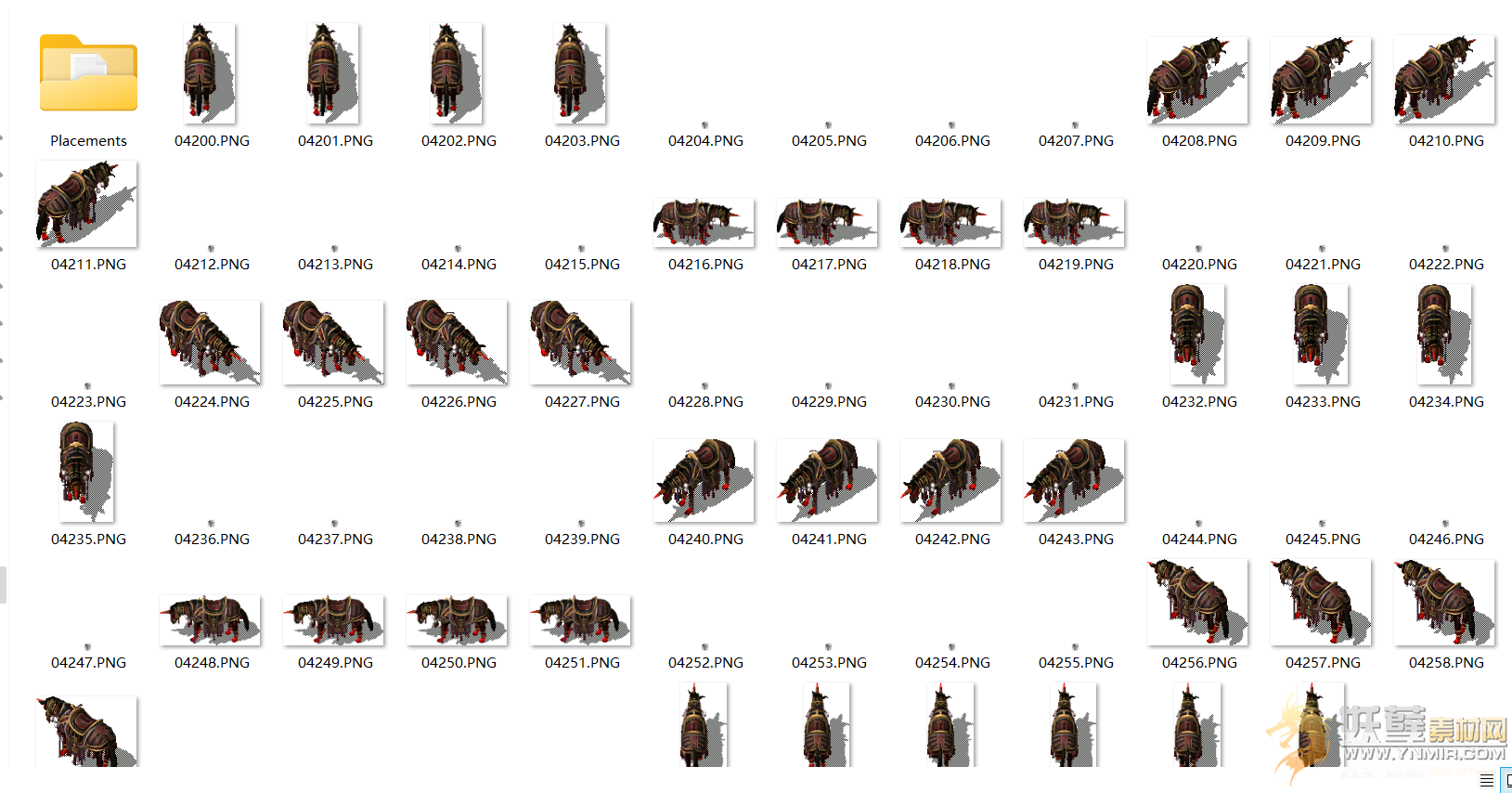Viewport: 1512px width, 793px height.
Task: Select the 04216.PNG thumbnail
Action: pyautogui.click(x=704, y=223)
